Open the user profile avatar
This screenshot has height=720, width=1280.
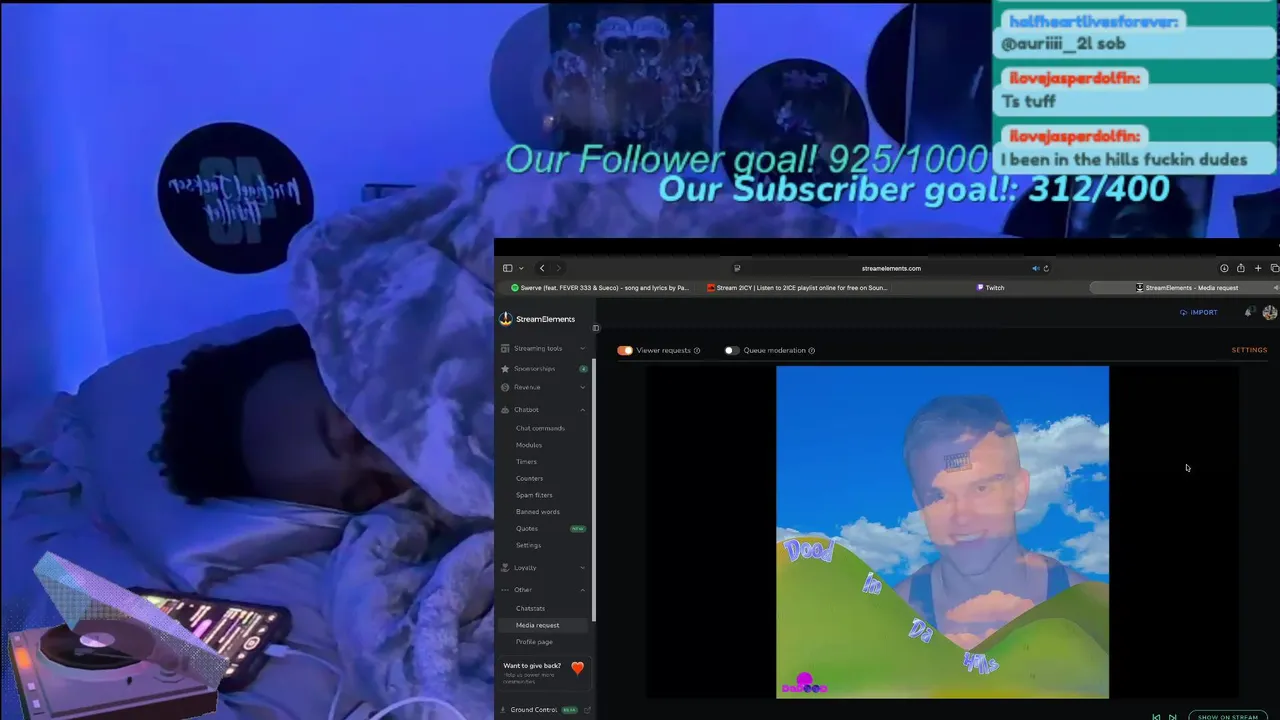click(1270, 313)
